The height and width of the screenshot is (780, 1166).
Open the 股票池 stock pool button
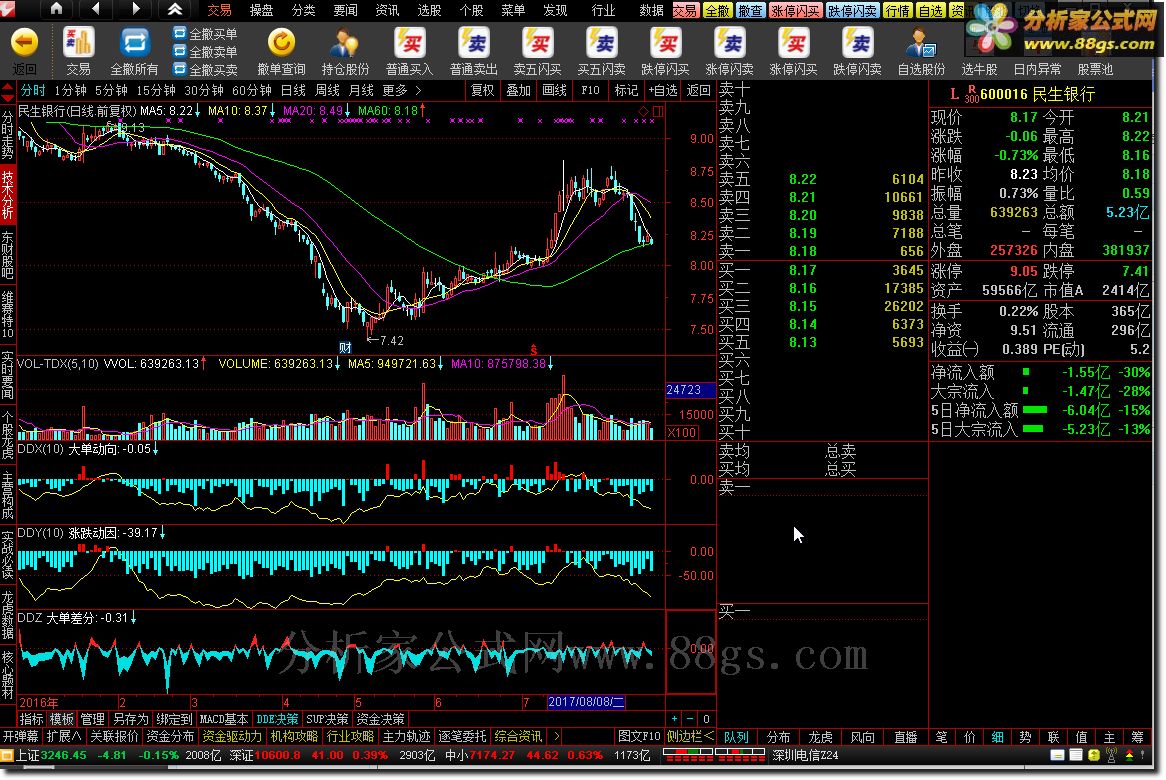(1095, 69)
